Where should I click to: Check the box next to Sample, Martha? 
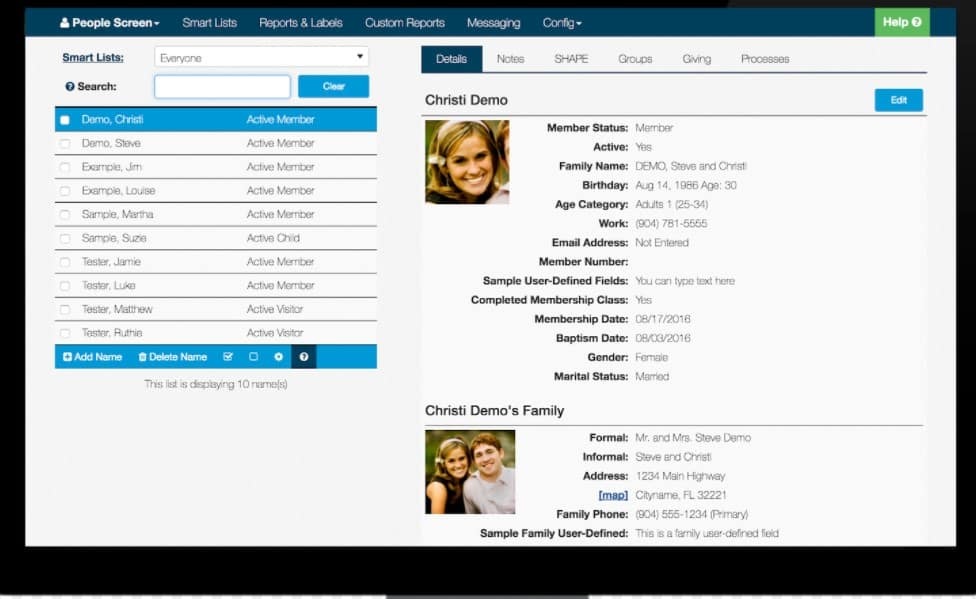coord(65,215)
